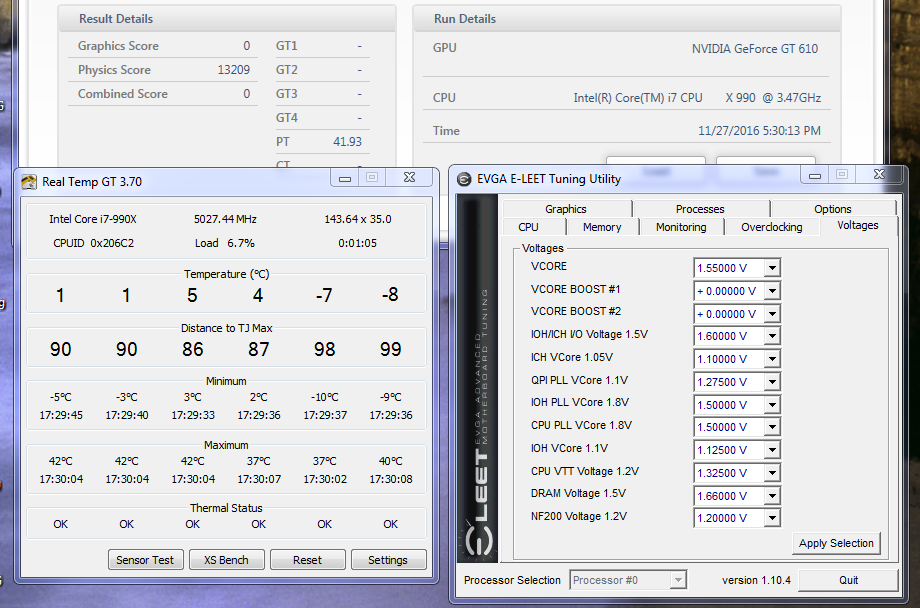This screenshot has width=920, height=608.
Task: Open the CPU VTT Voltage 1.2V dropdown
Action: pos(772,473)
